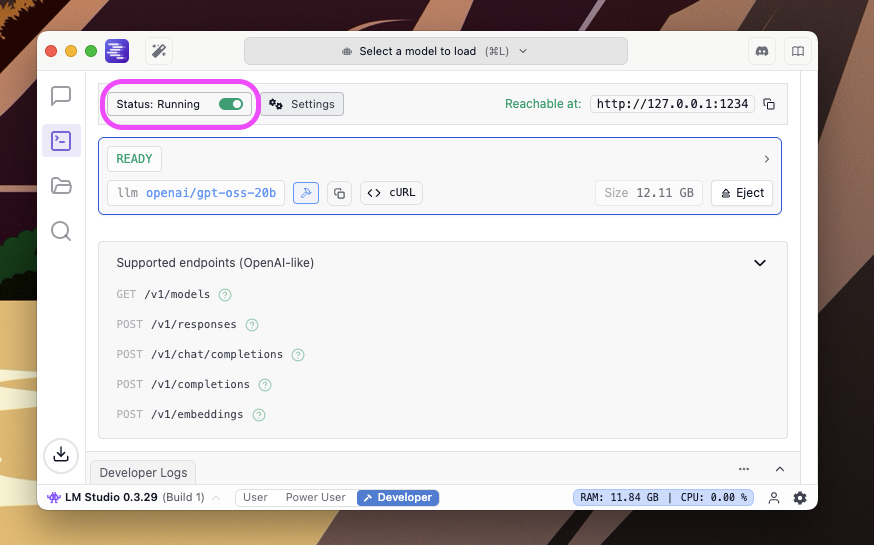Viewport: 874px width, 545px height.
Task: Open the Discover search icon in sidebar
Action: (x=61, y=231)
